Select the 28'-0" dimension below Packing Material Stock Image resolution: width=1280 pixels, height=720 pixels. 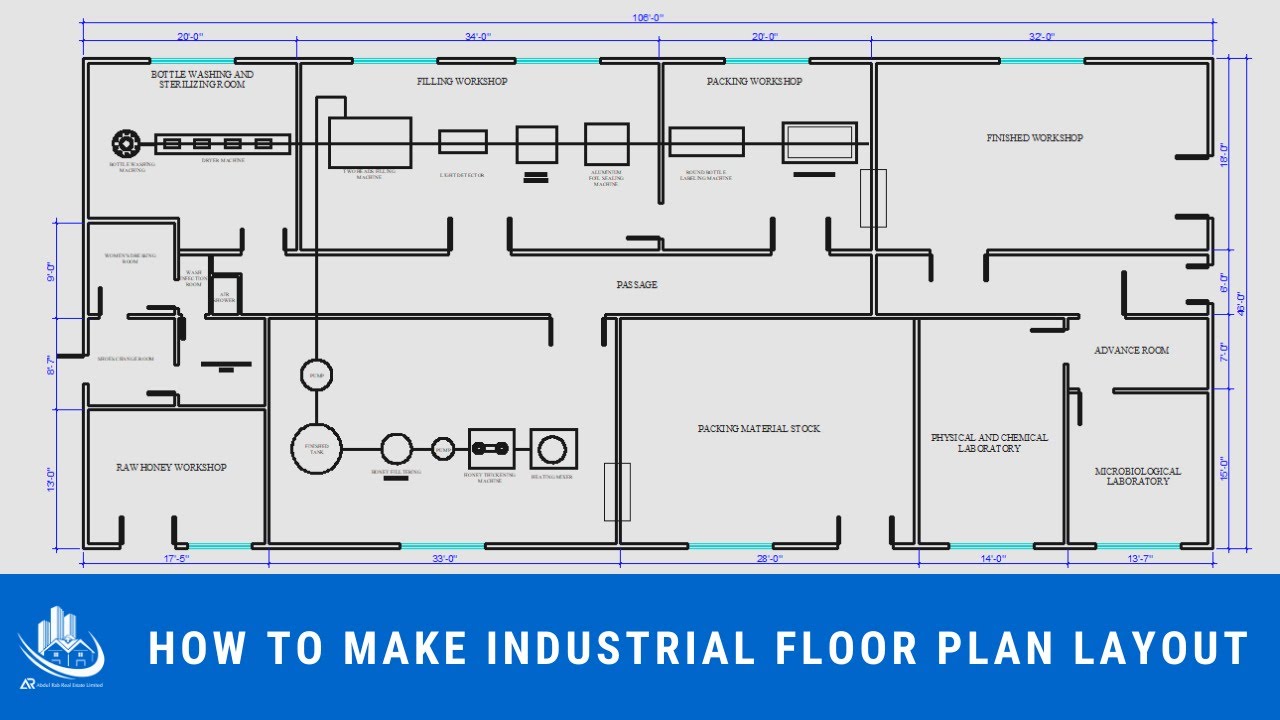coord(769,558)
